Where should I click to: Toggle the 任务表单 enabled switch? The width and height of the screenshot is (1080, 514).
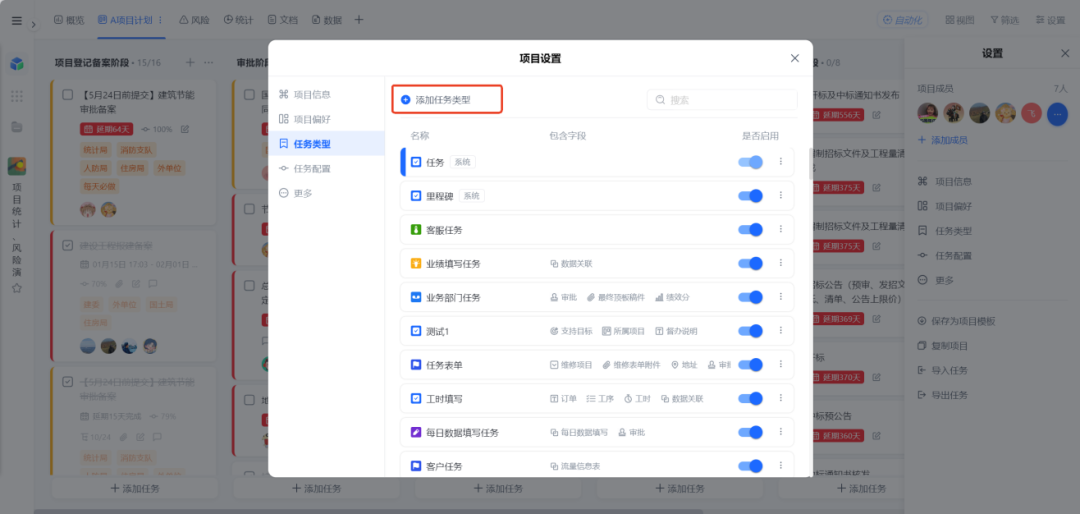tap(750, 364)
